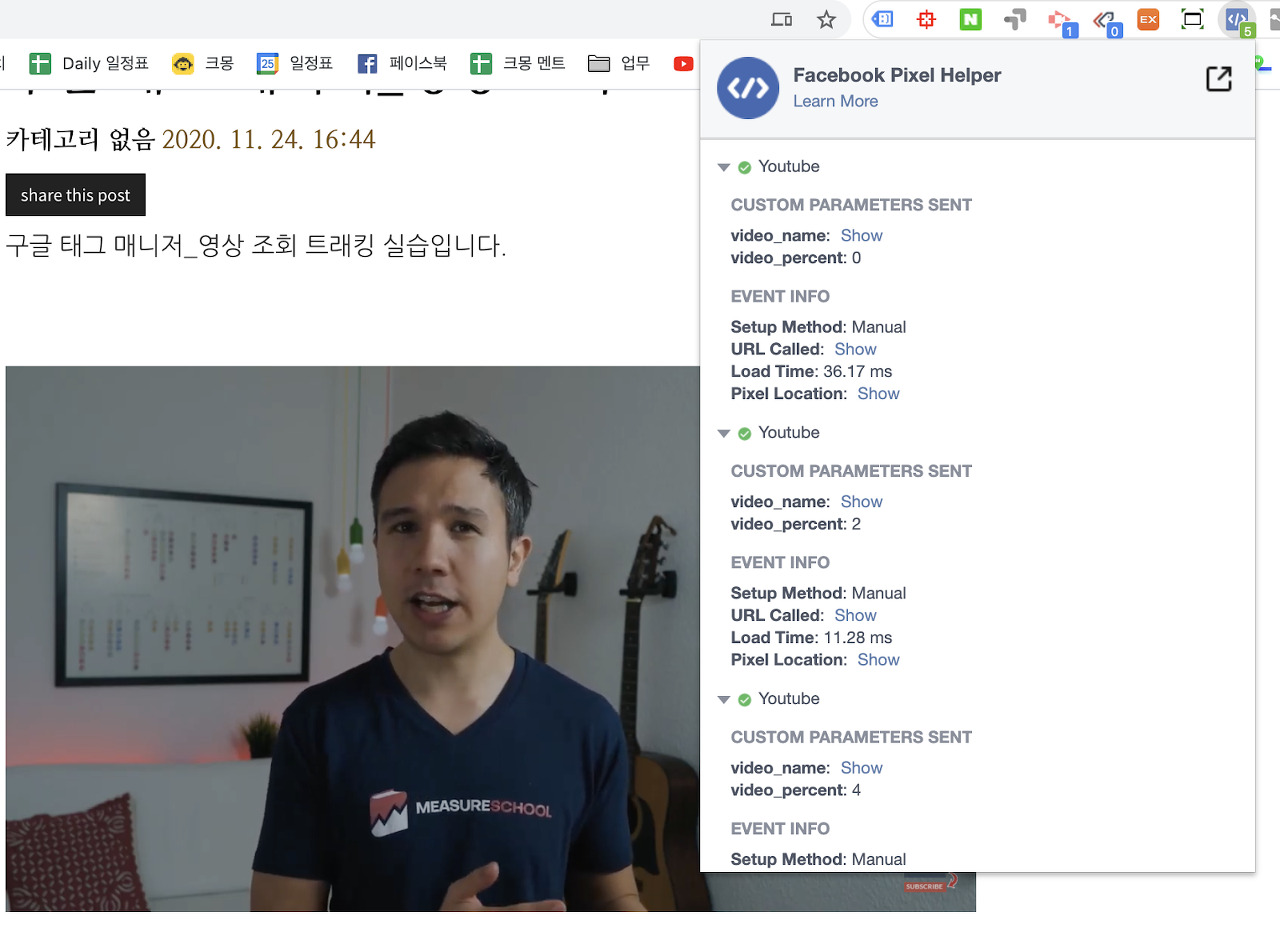
Task: Click the device cast icon in address bar
Action: 782,19
